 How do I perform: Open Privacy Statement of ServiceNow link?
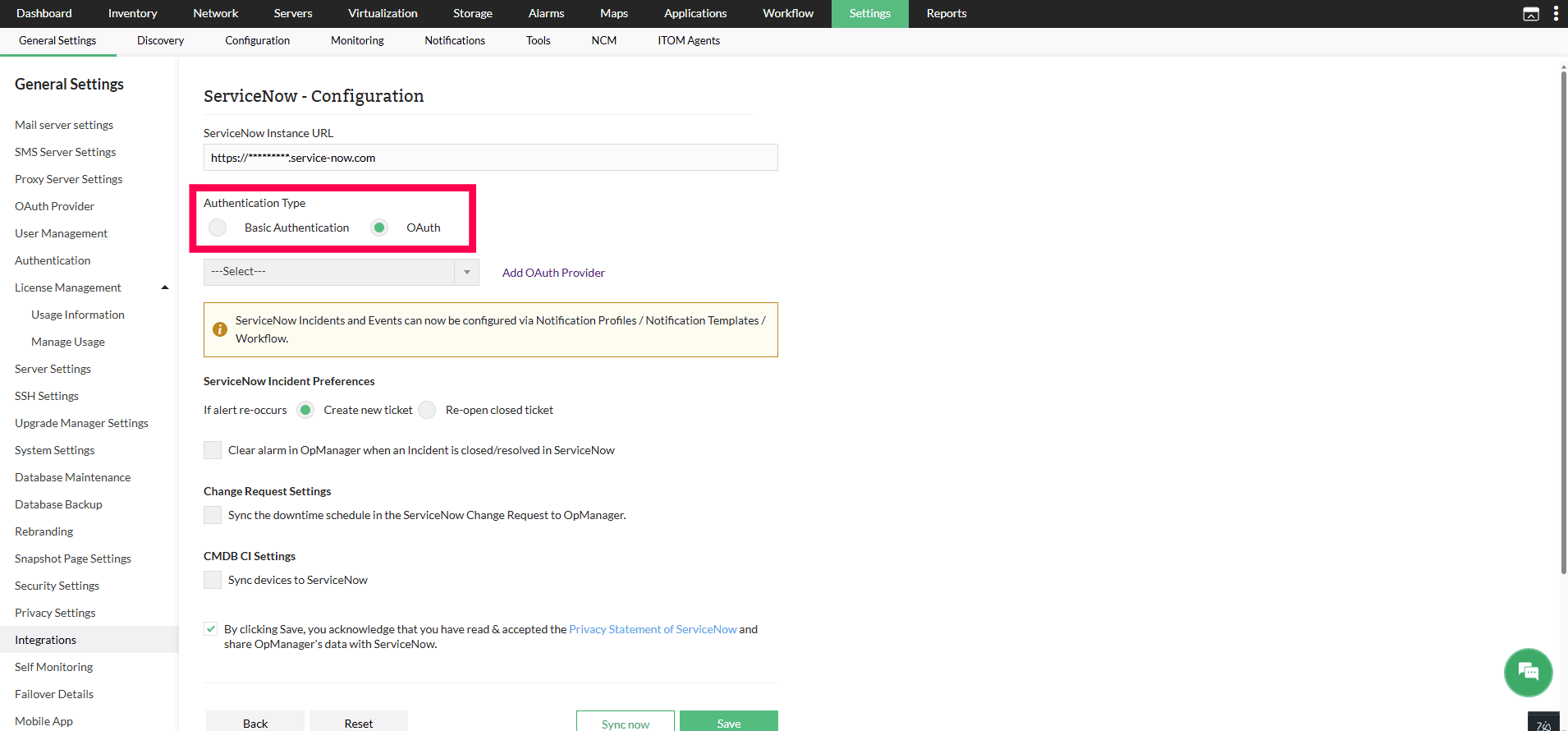[x=653, y=629]
